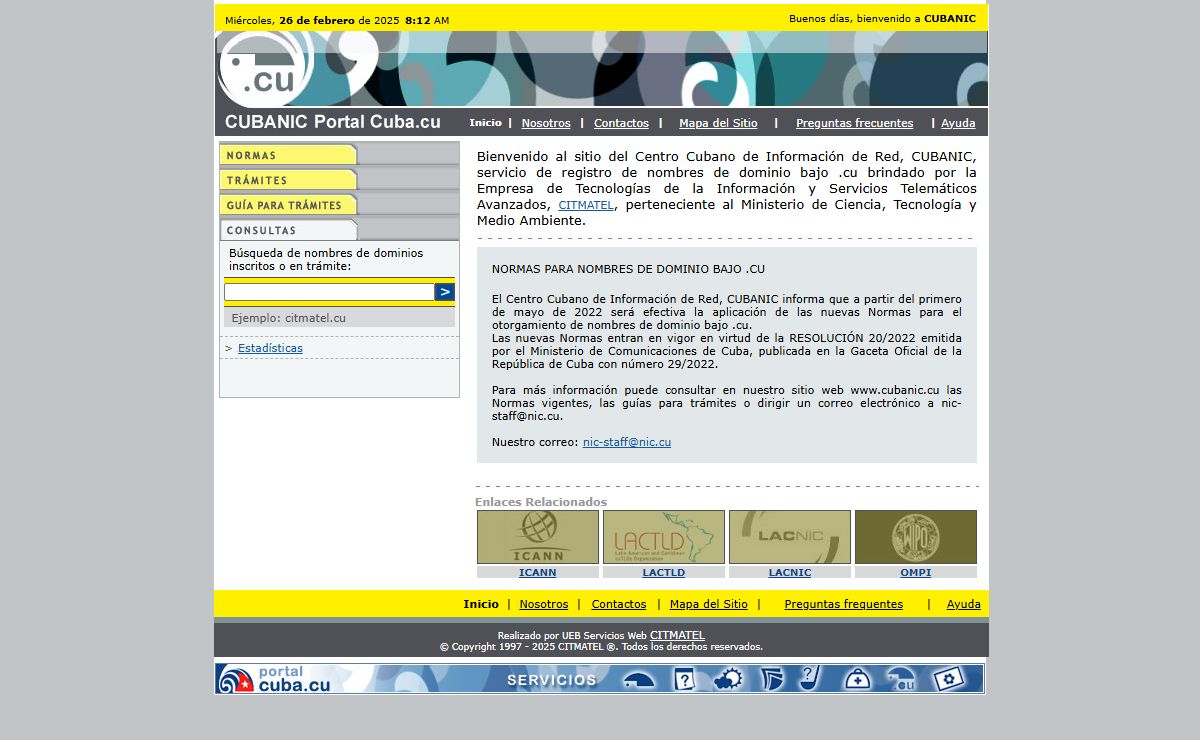This screenshot has height=740, width=1200.
Task: Open the WIPO logo thumbnail
Action: coord(916,537)
